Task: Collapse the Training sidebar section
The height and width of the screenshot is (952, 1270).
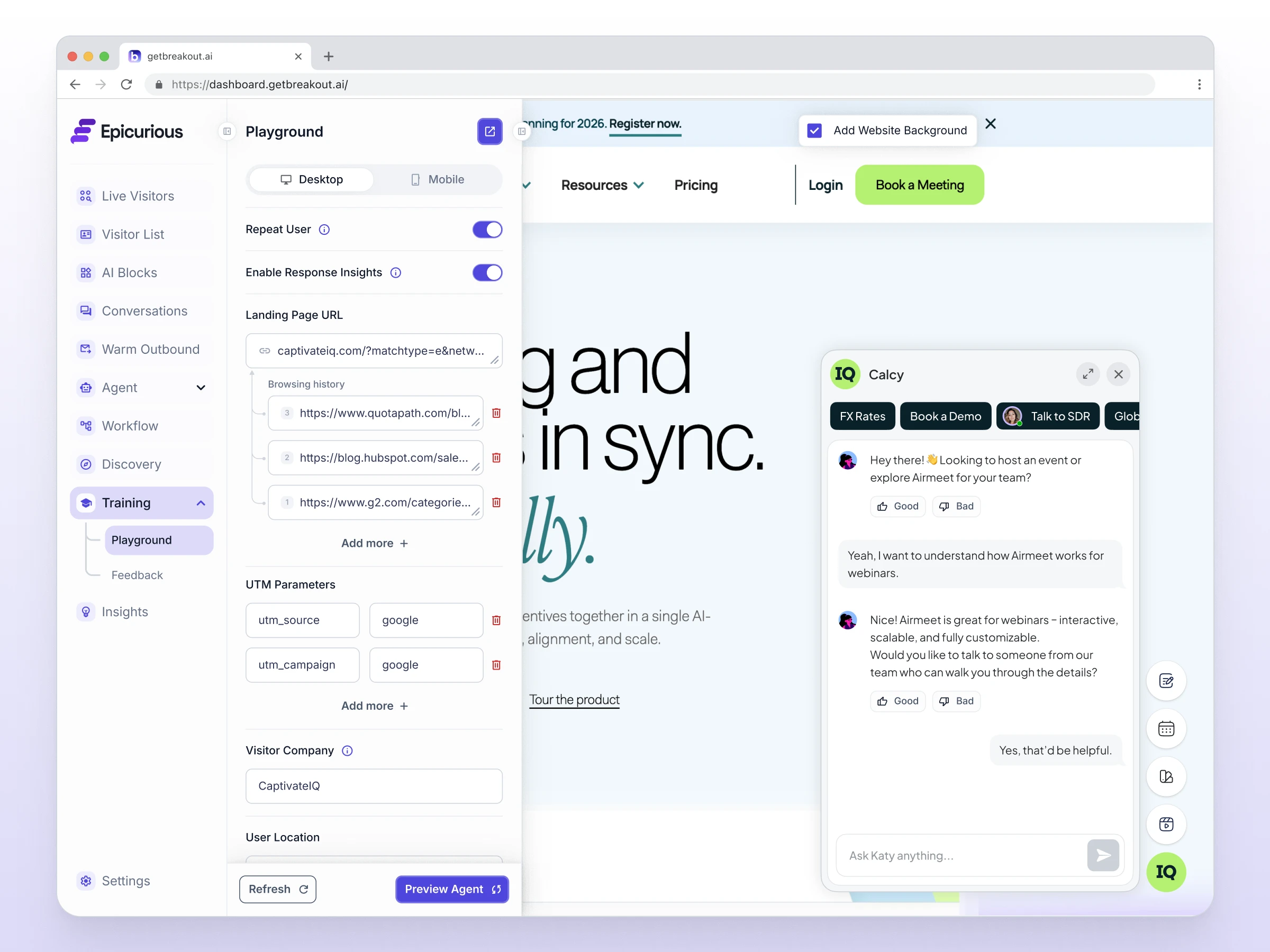Action: 201,504
